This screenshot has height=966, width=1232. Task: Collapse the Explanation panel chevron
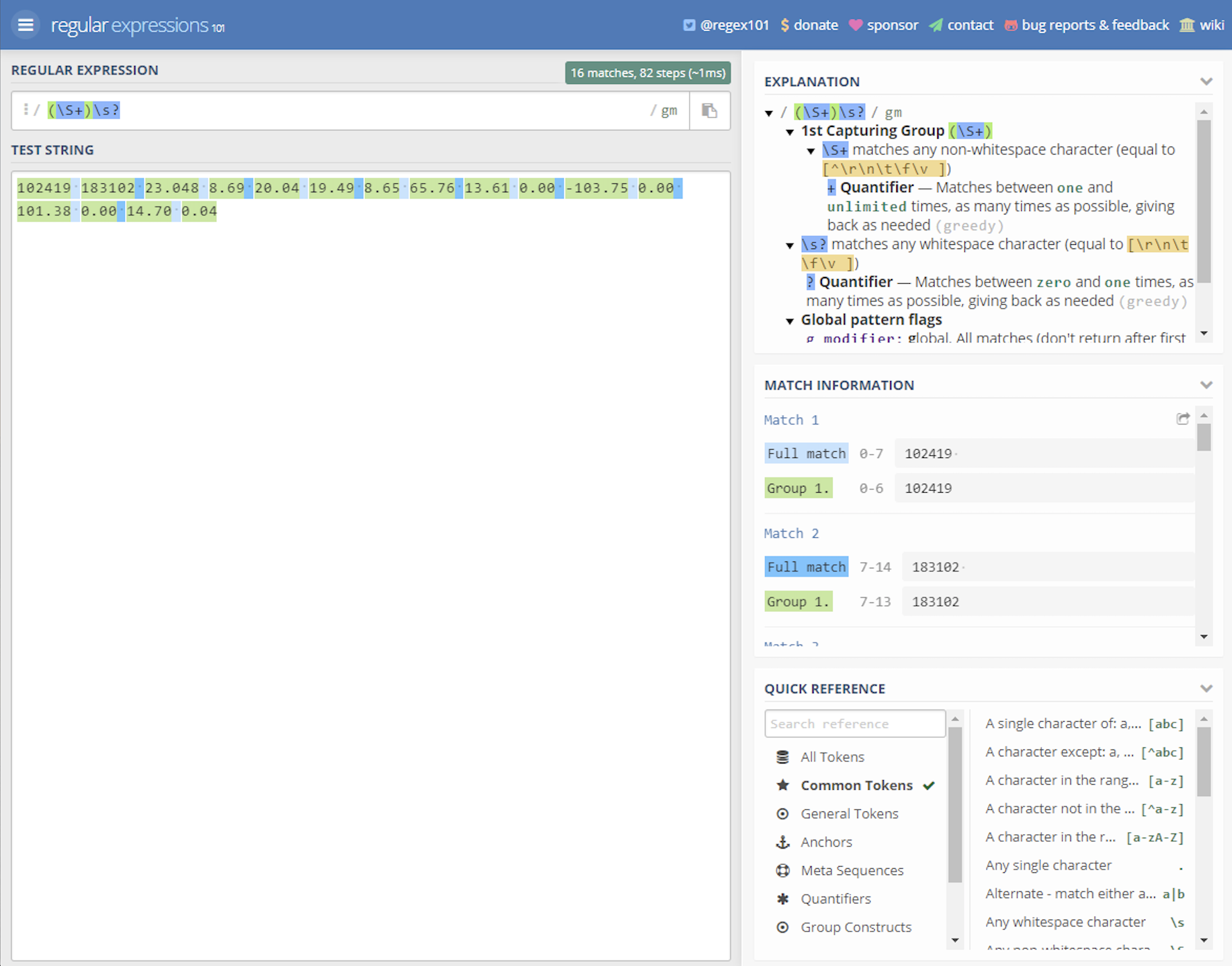(1206, 82)
